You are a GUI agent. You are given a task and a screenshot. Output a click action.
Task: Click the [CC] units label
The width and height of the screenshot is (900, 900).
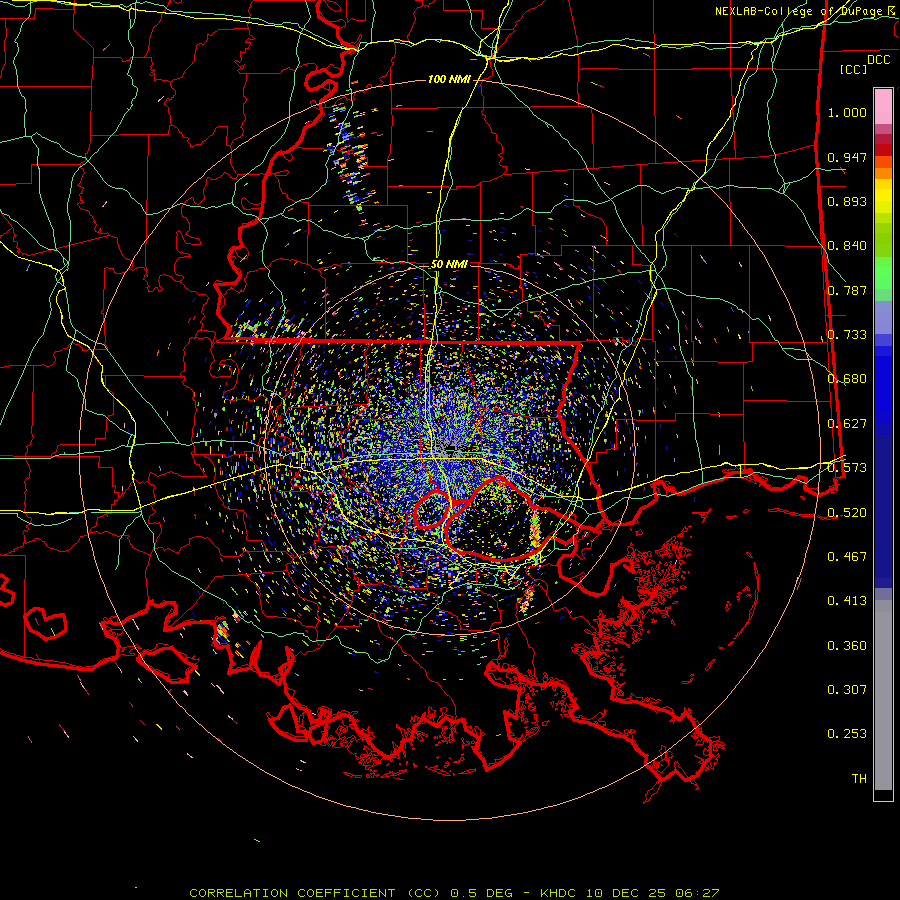point(854,69)
